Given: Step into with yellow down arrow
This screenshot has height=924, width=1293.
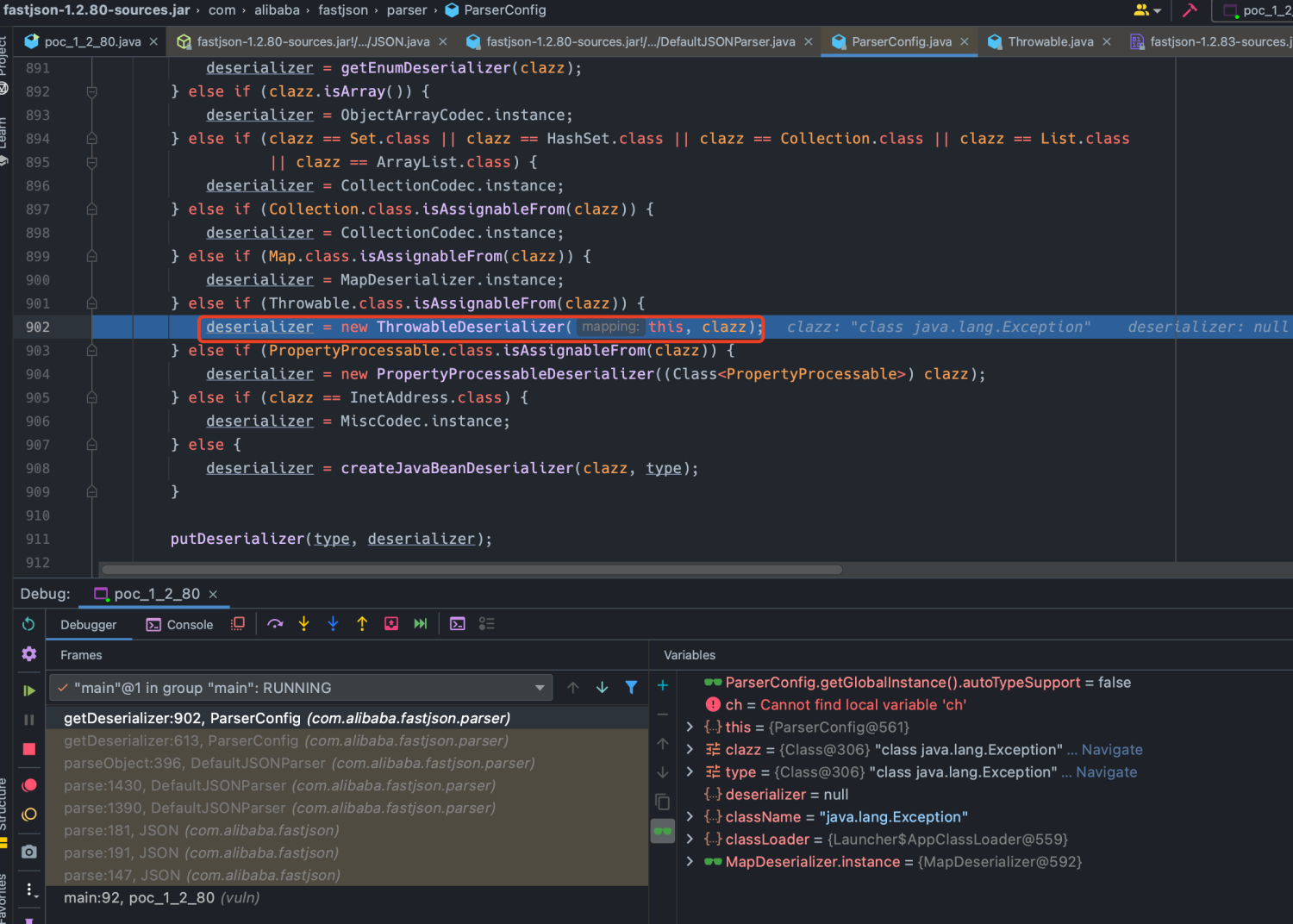Looking at the screenshot, I should tap(303, 624).
